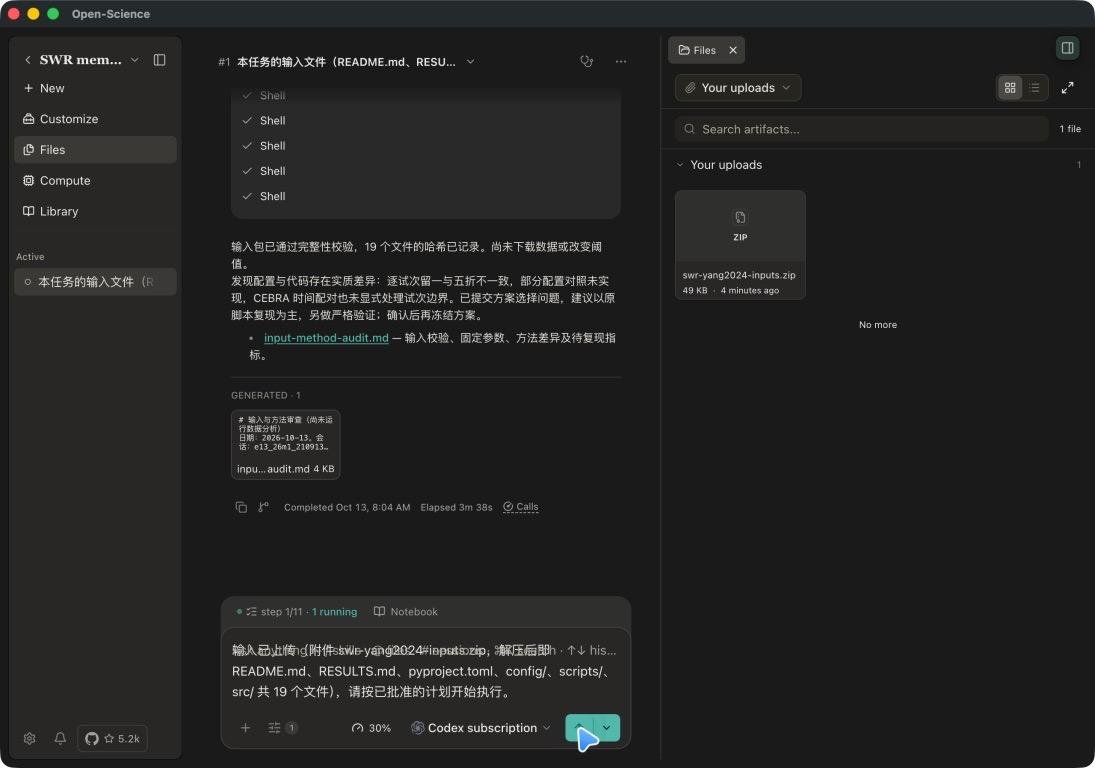Open the Notebook view
Viewport: 1095px width, 768px height.
pos(406,612)
